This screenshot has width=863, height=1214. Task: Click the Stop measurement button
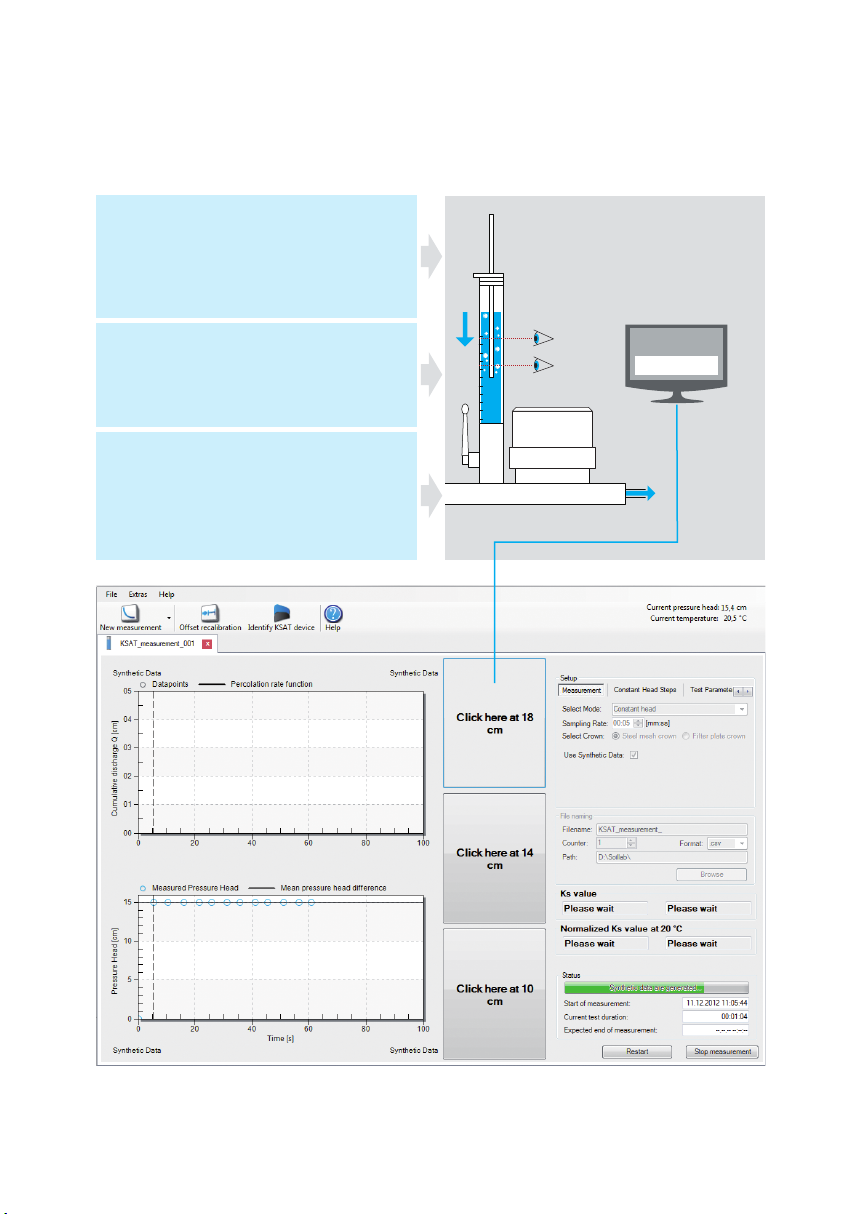[x=722, y=1051]
